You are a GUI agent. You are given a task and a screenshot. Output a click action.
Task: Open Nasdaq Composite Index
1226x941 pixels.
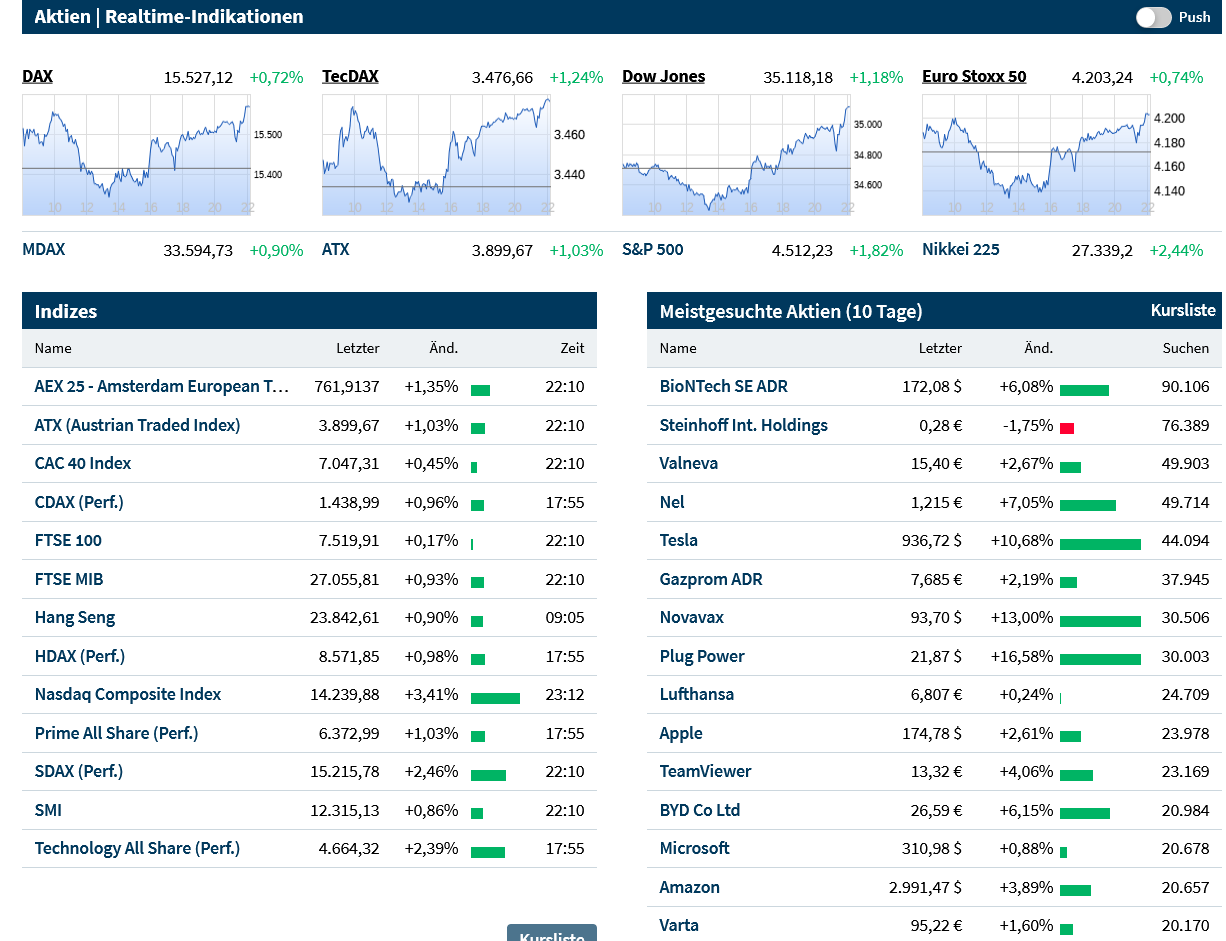coord(128,695)
